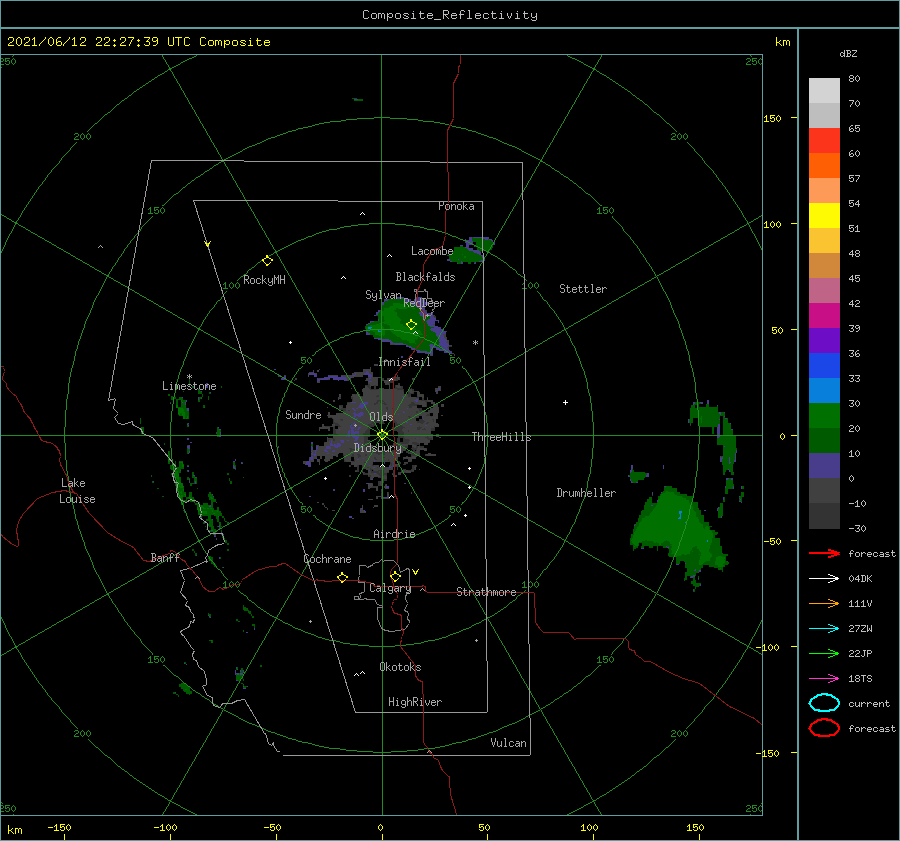Viewport: 900px width, 841px height.
Task: Click the Strathmore label
Action: pyautogui.click(x=486, y=592)
